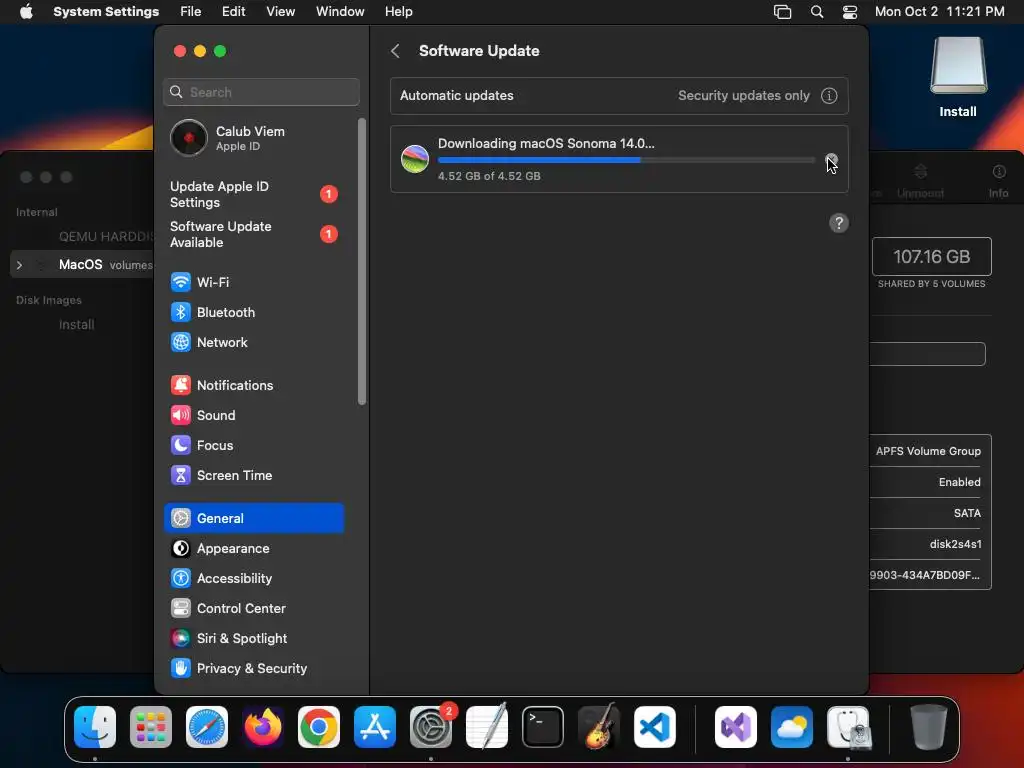
Task: Click Security updates only label
Action: click(744, 95)
